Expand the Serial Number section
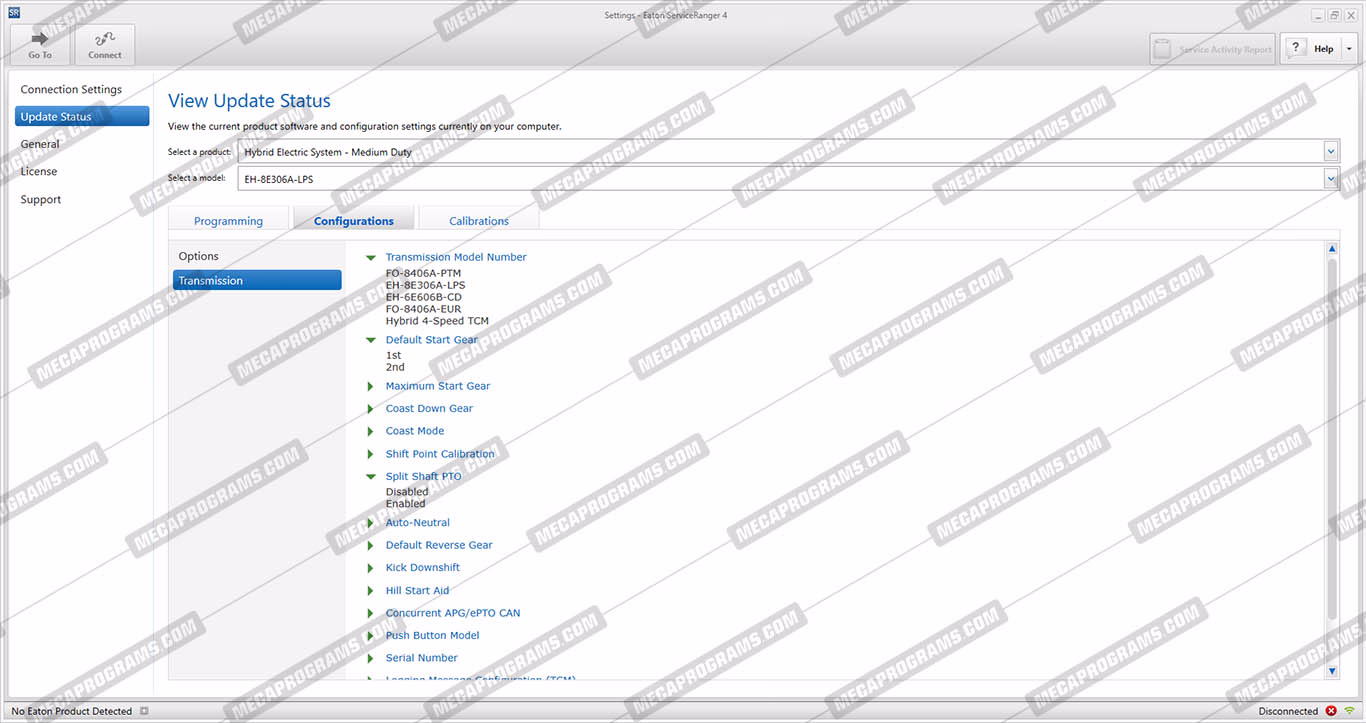The width and height of the screenshot is (1366, 723). click(x=371, y=658)
